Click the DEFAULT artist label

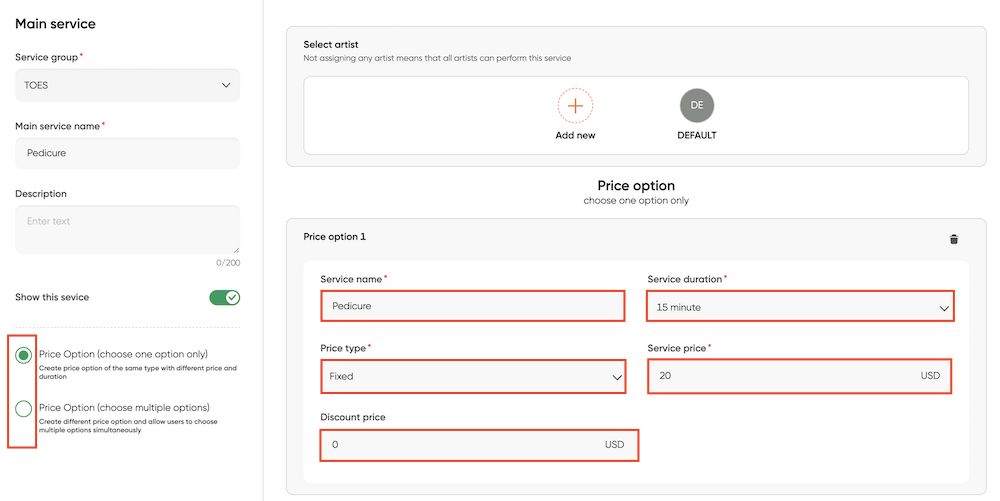click(x=696, y=135)
